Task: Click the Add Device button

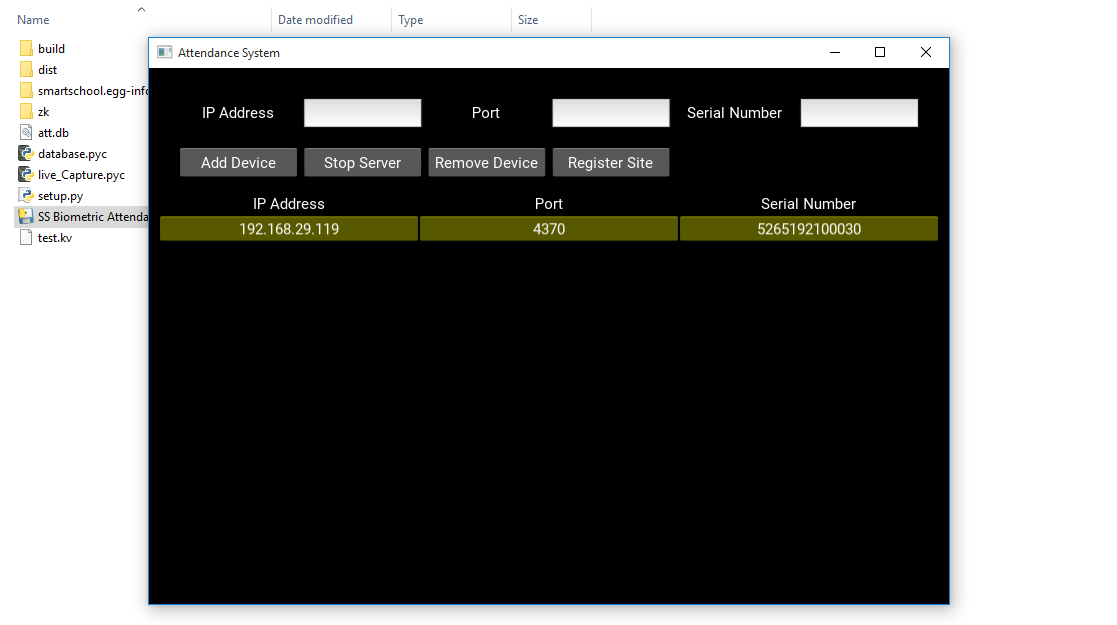Action: 238,163
